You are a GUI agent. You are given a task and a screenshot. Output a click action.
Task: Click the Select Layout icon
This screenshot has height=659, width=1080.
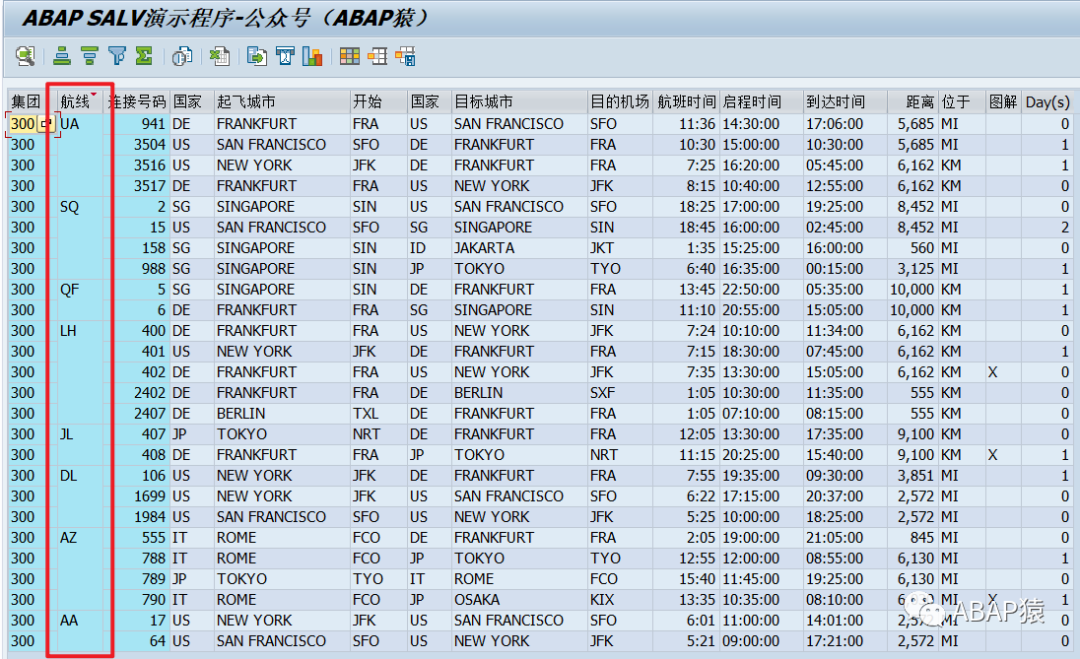click(377, 56)
